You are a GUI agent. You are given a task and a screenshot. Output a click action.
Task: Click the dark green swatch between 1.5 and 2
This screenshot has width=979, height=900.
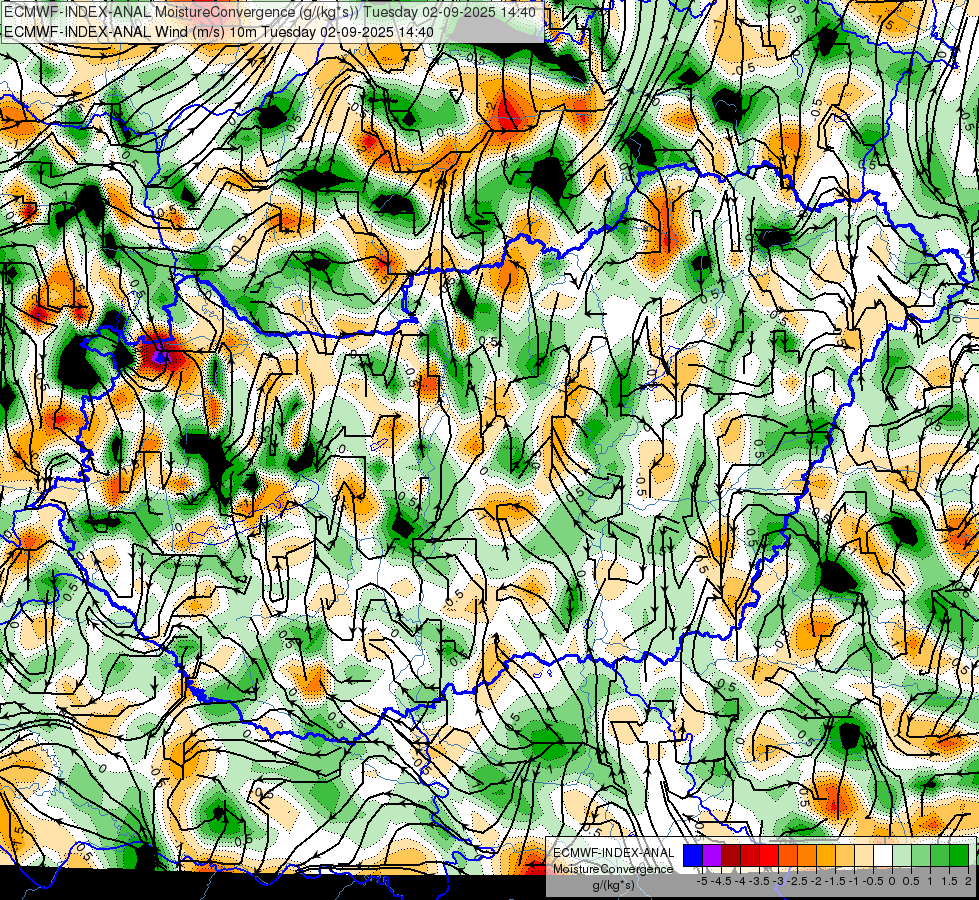click(x=959, y=856)
